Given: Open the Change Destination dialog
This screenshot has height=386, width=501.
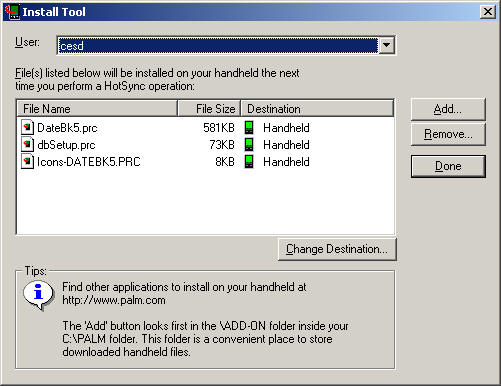Looking at the screenshot, I should (337, 249).
